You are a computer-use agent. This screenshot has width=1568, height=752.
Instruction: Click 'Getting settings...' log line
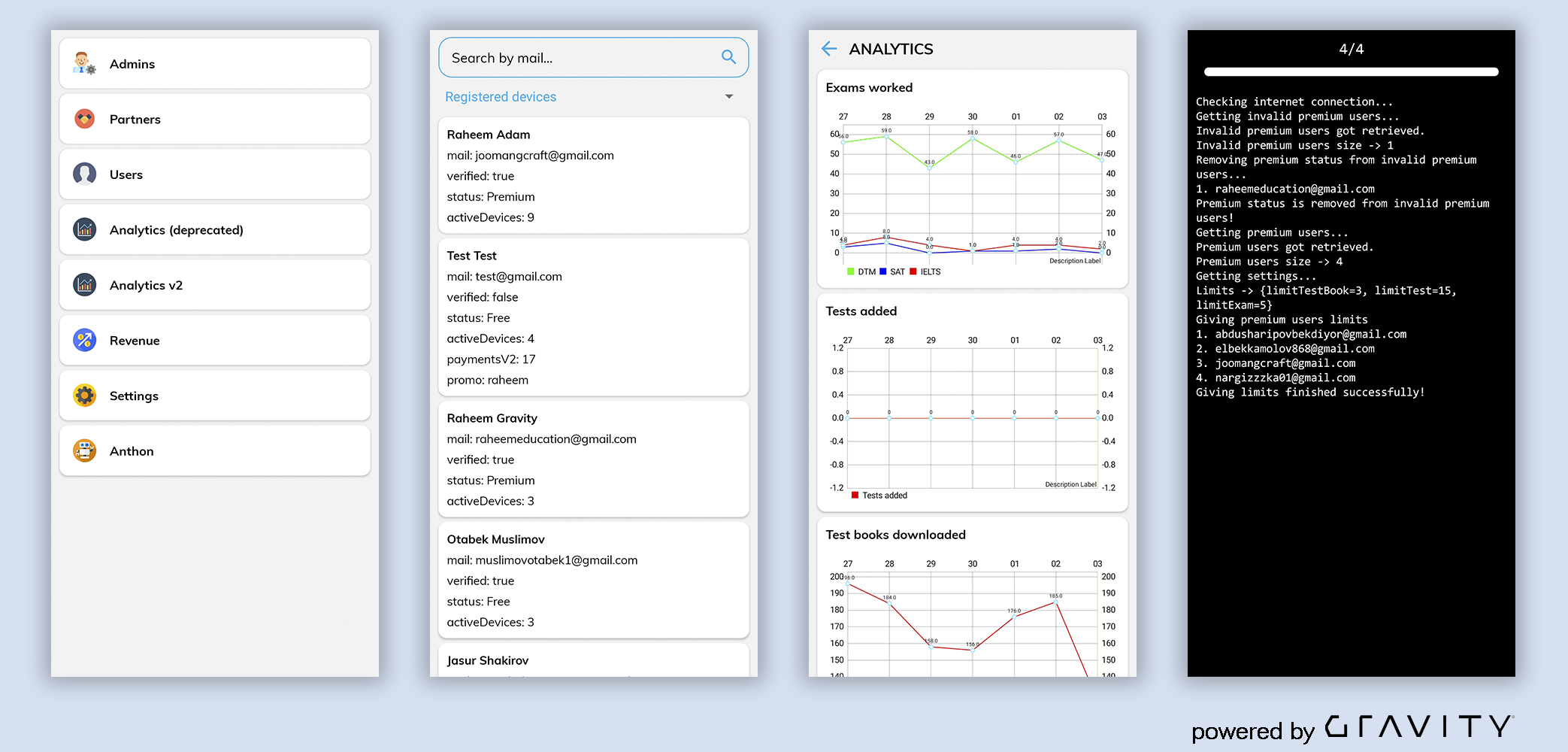[x=1256, y=276]
